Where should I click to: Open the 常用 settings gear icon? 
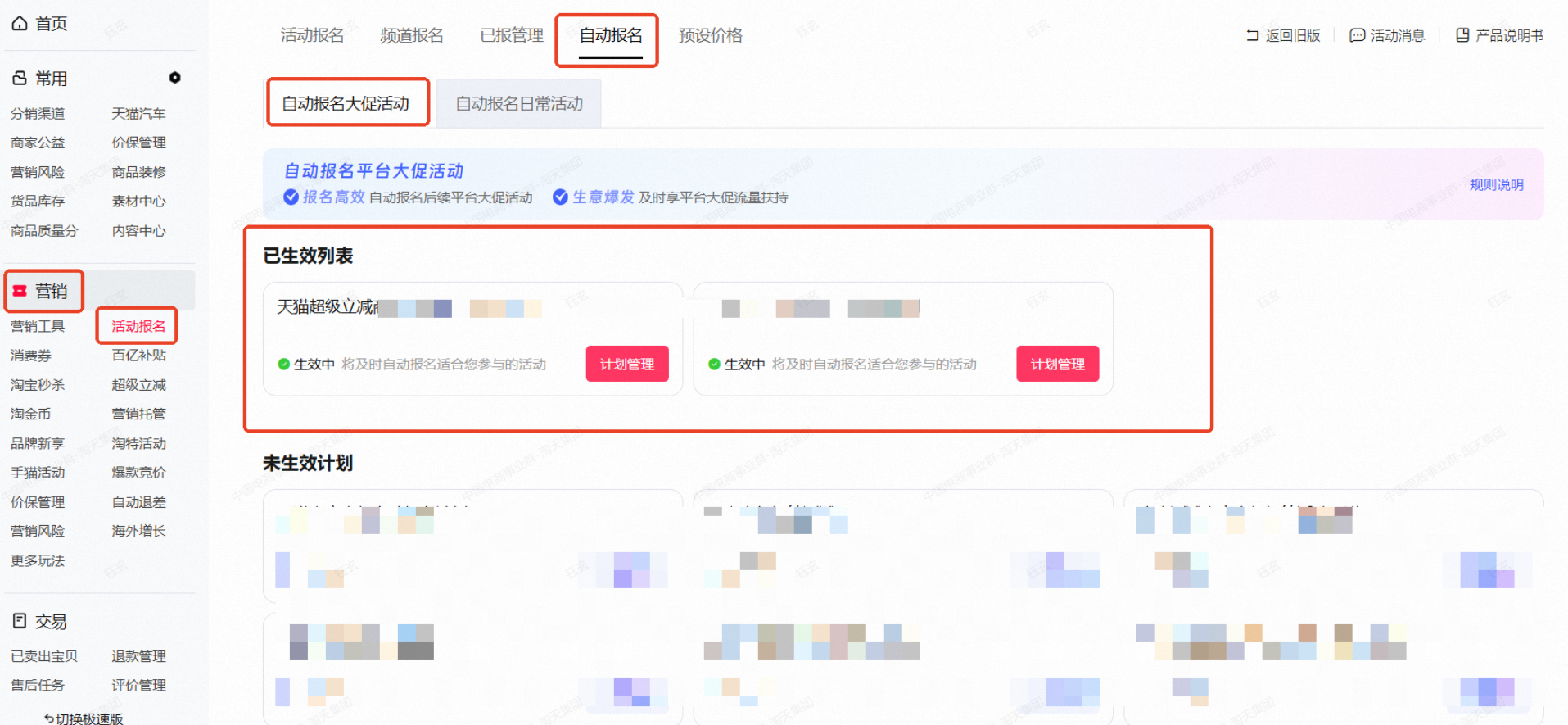(x=174, y=78)
